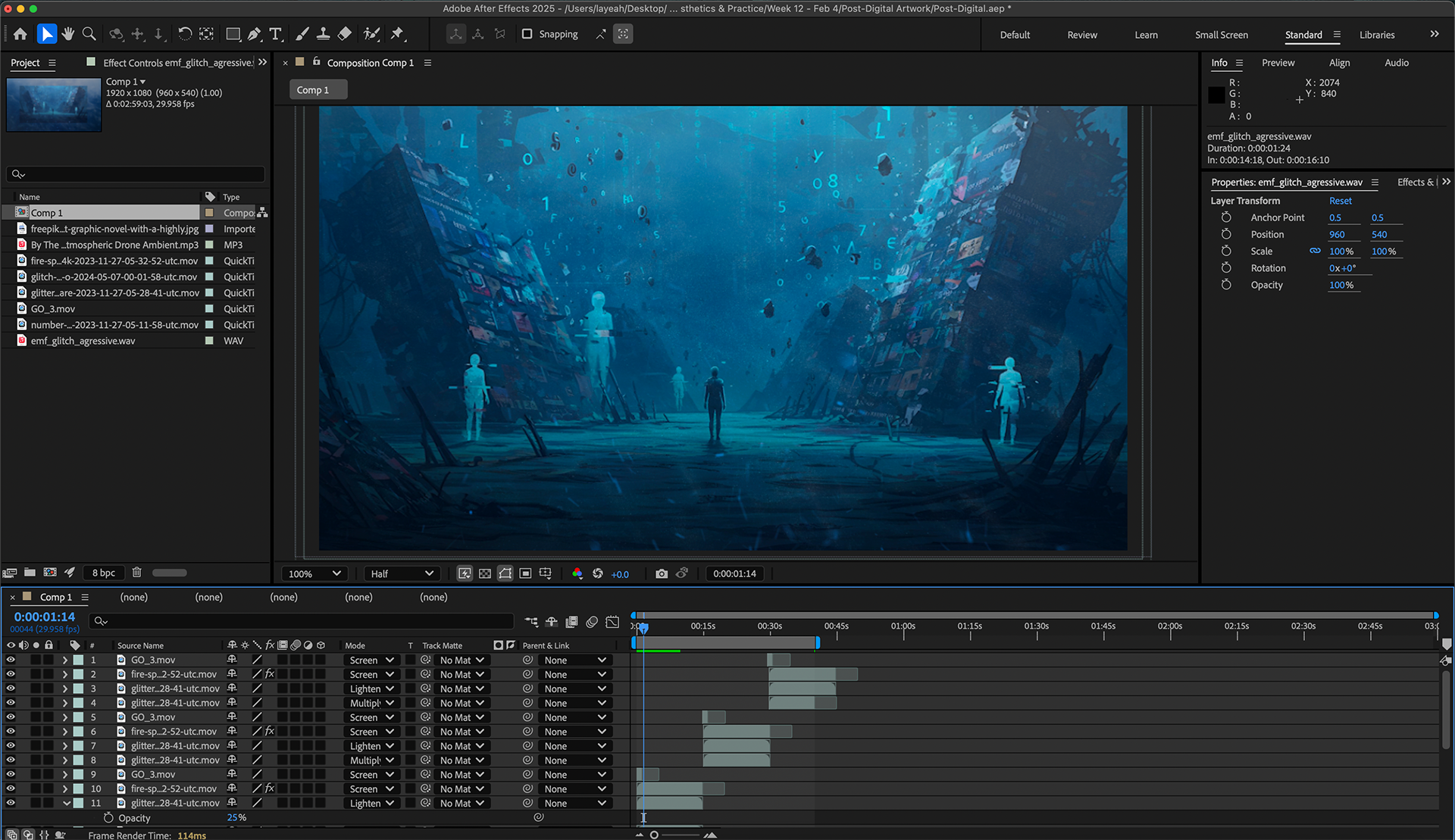This screenshot has height=840, width=1455.
Task: Open the Interpret Footage icon
Action: tap(10, 573)
